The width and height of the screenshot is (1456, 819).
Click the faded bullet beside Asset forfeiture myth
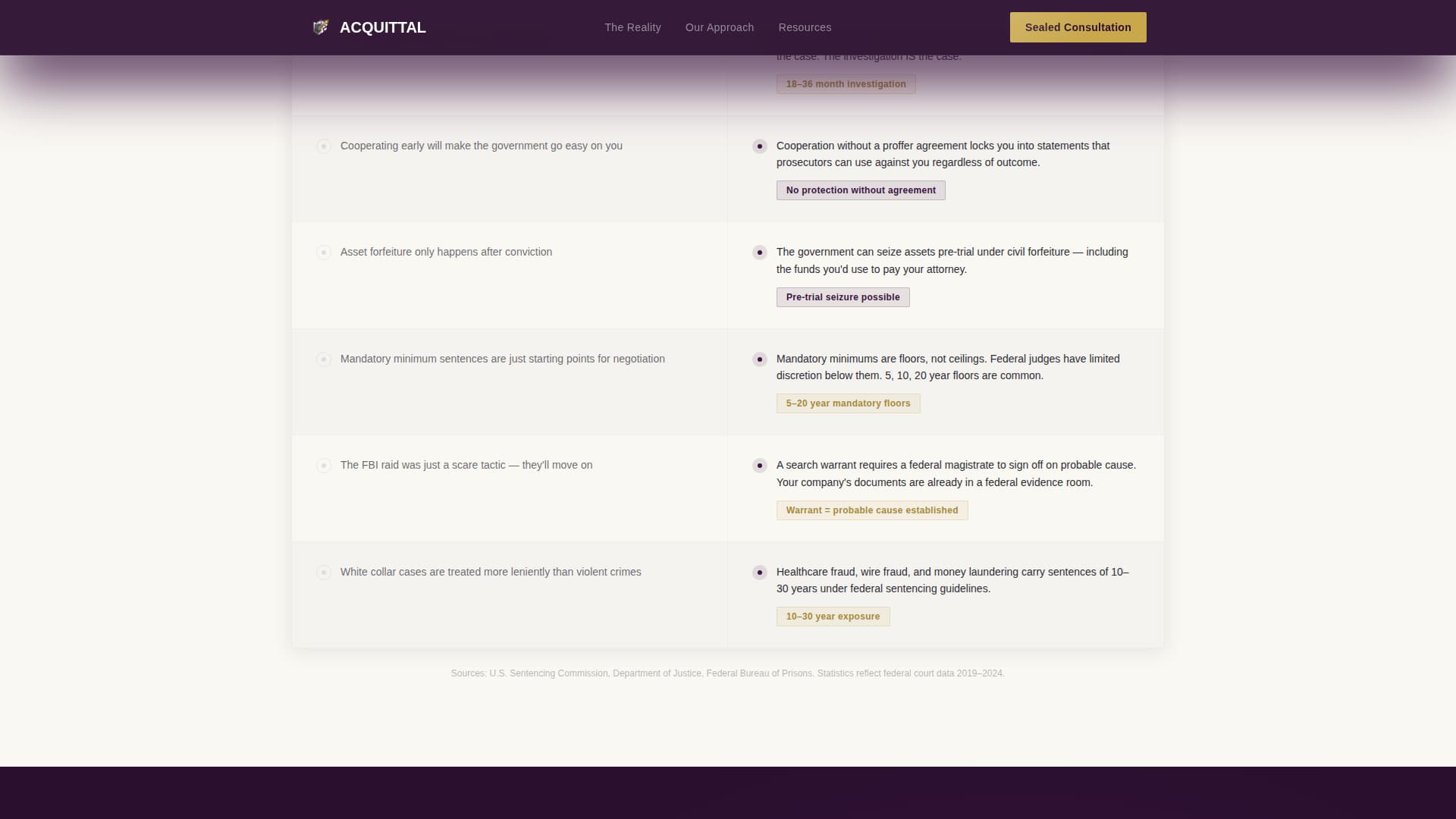[324, 253]
